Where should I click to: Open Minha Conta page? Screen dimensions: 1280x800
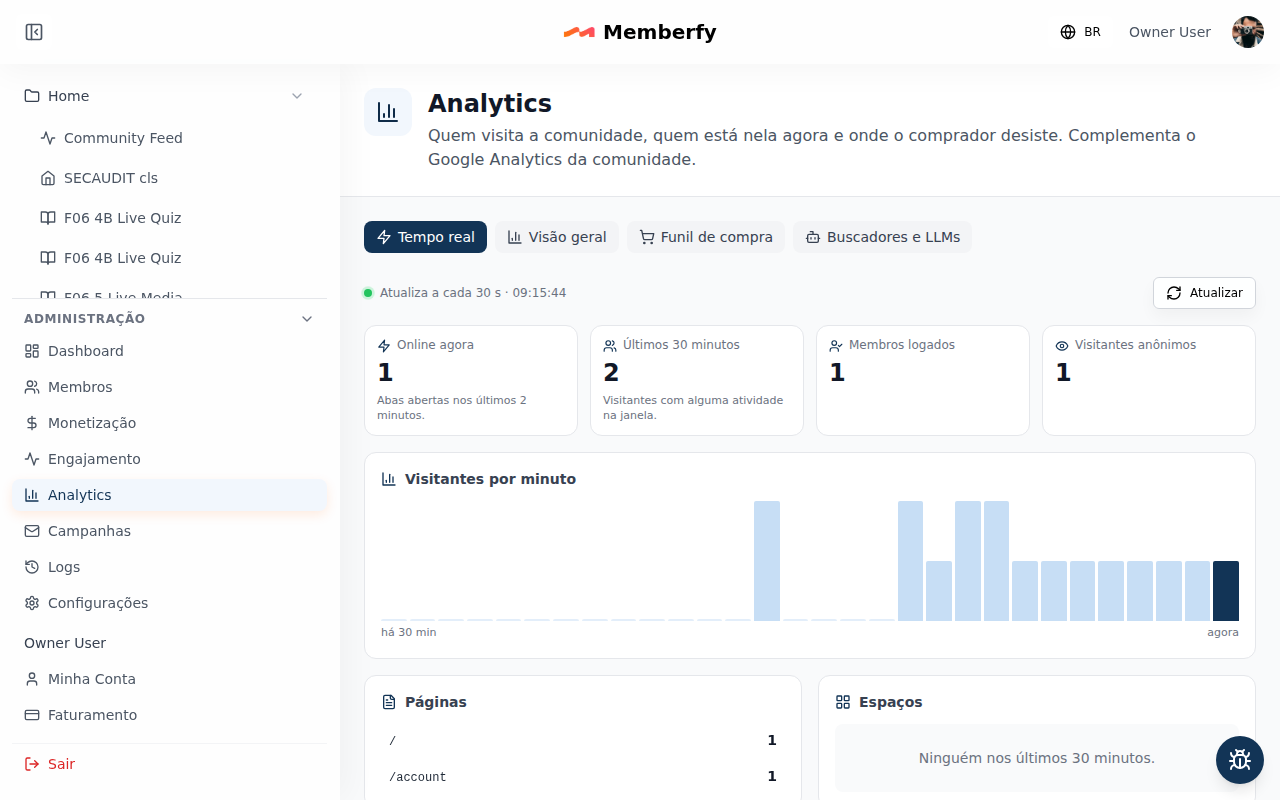pos(170,679)
